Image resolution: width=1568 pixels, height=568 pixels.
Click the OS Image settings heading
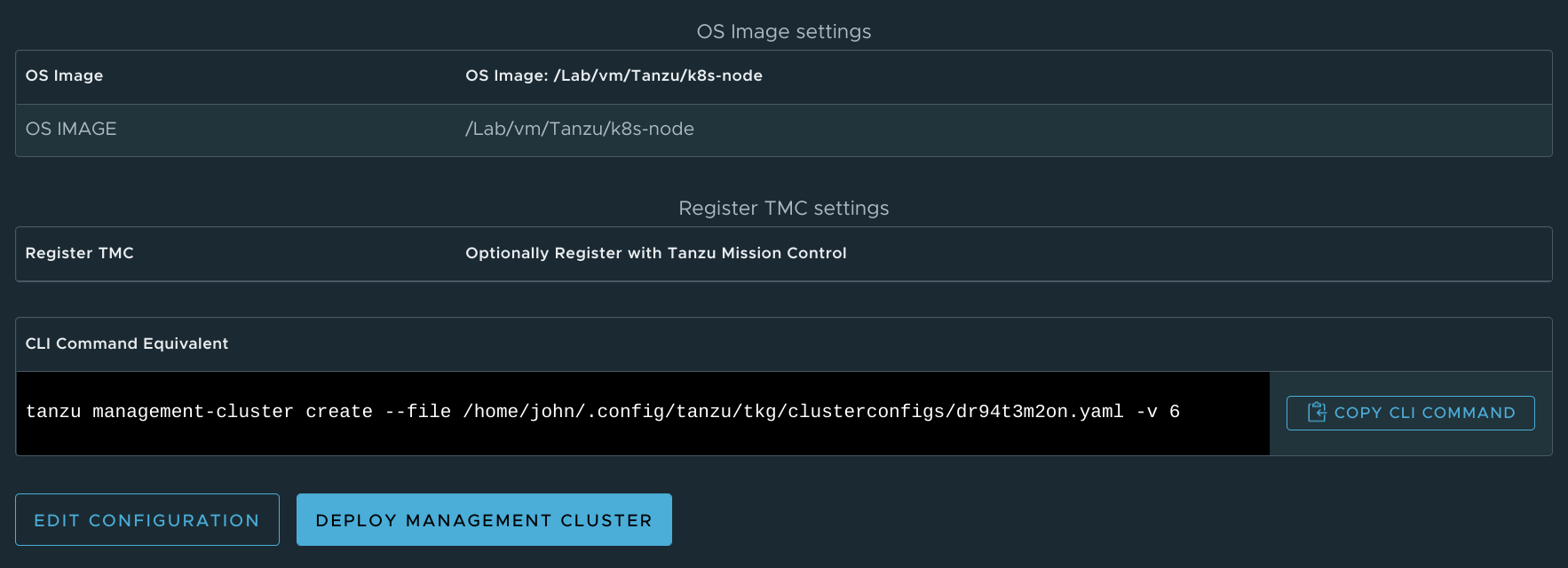[783, 32]
